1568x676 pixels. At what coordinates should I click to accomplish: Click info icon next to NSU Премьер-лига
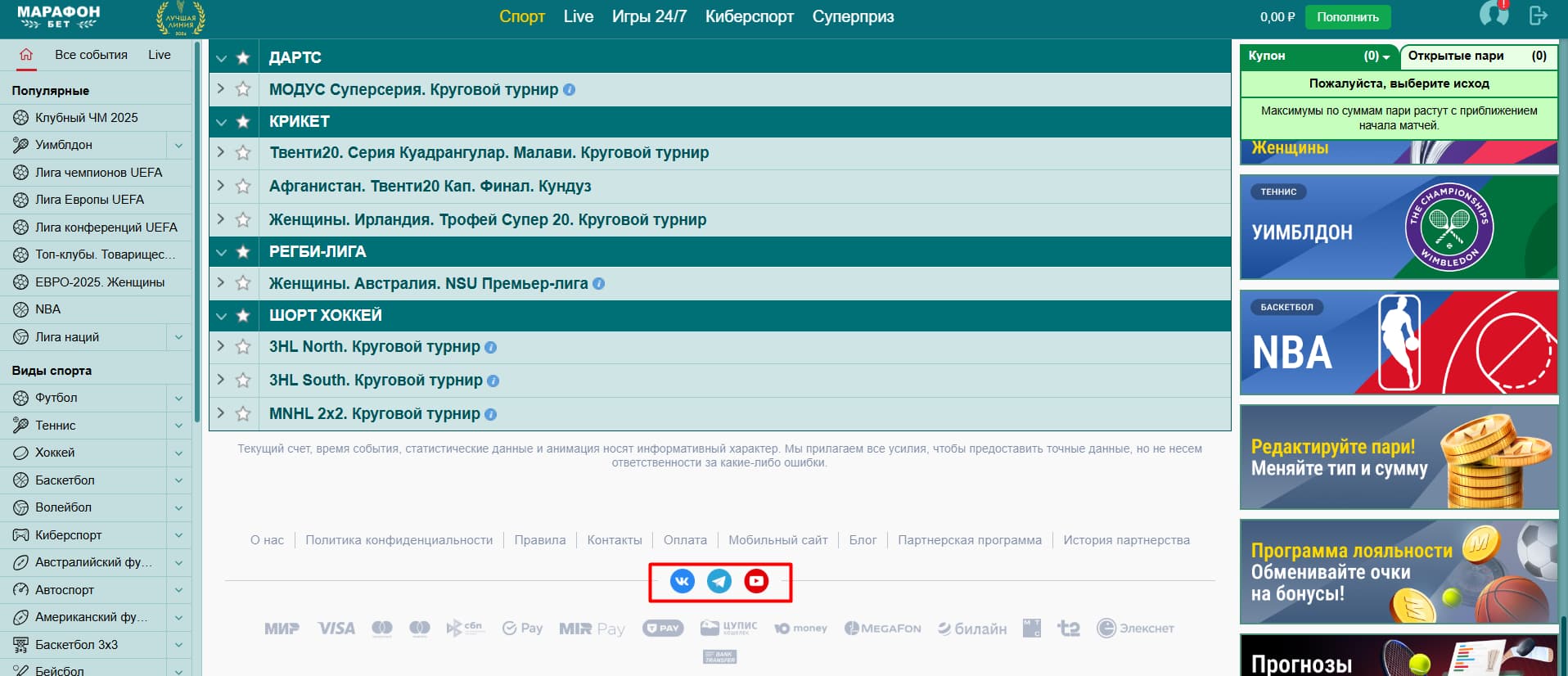(598, 284)
